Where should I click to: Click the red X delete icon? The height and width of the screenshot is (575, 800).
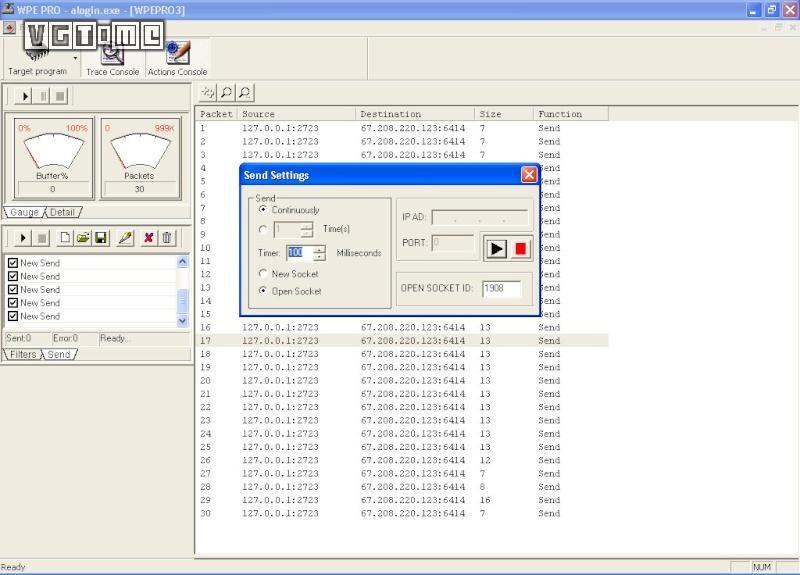click(148, 238)
